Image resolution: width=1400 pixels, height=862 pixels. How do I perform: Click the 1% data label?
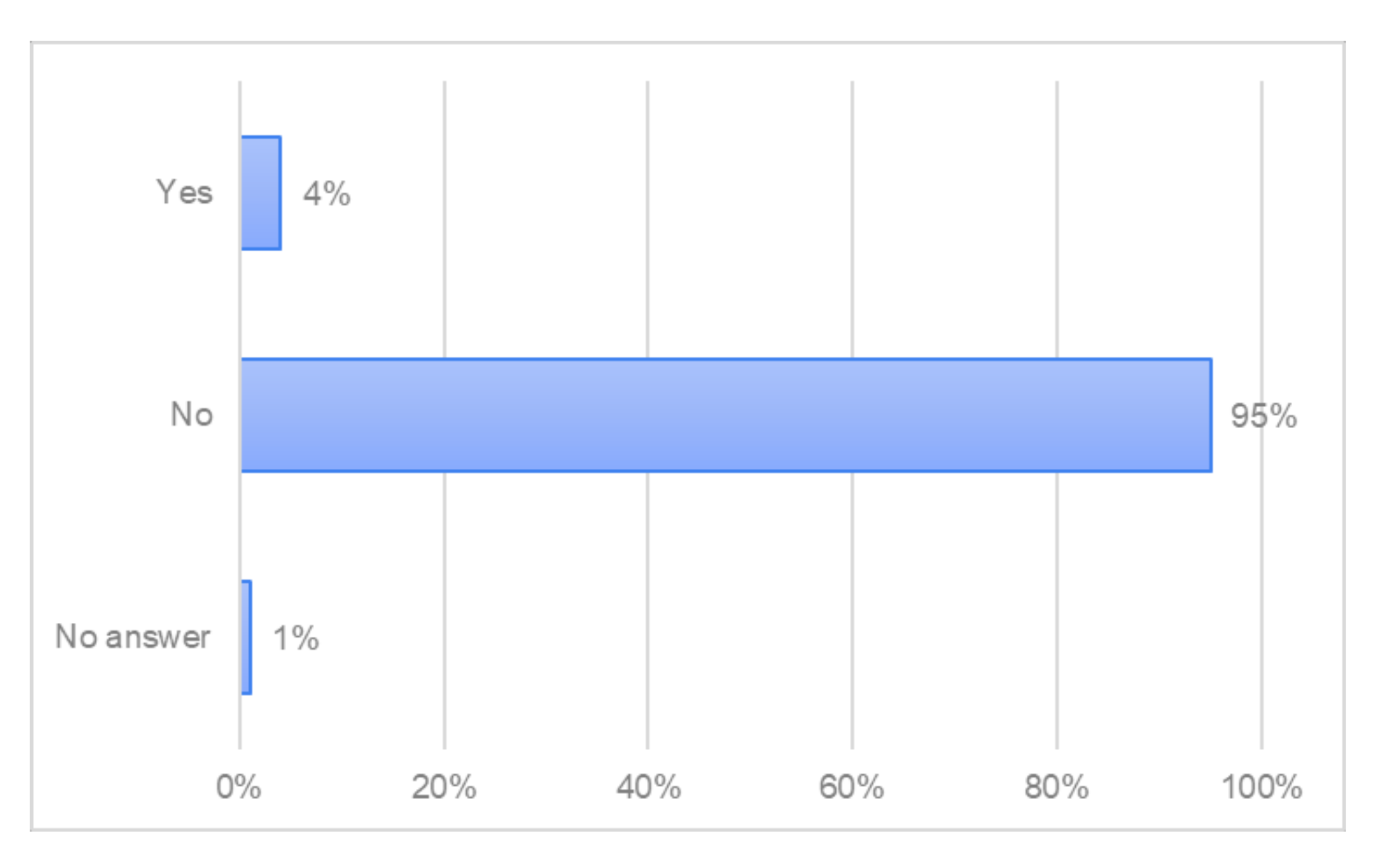296,638
